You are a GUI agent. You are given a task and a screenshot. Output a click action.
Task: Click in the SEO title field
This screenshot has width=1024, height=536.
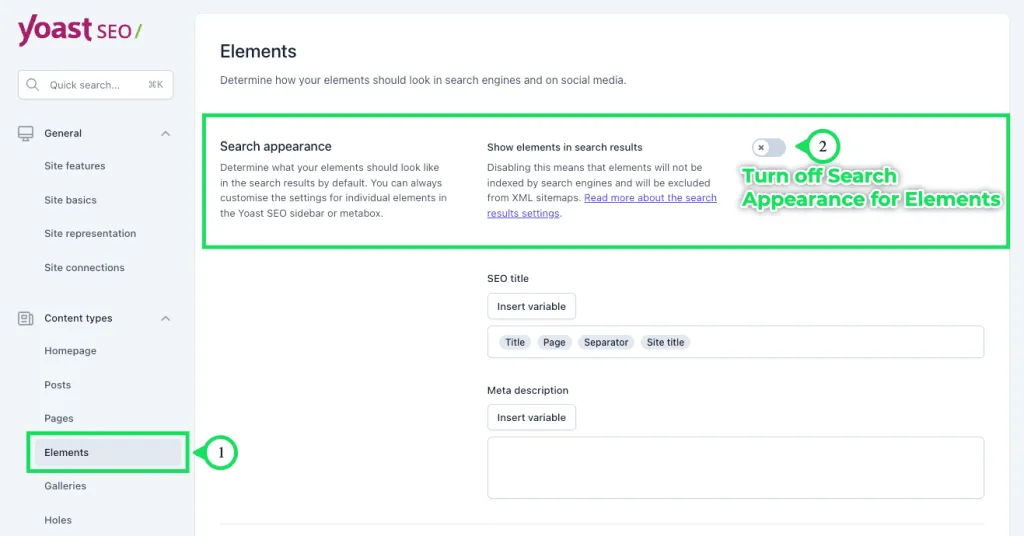pos(735,342)
